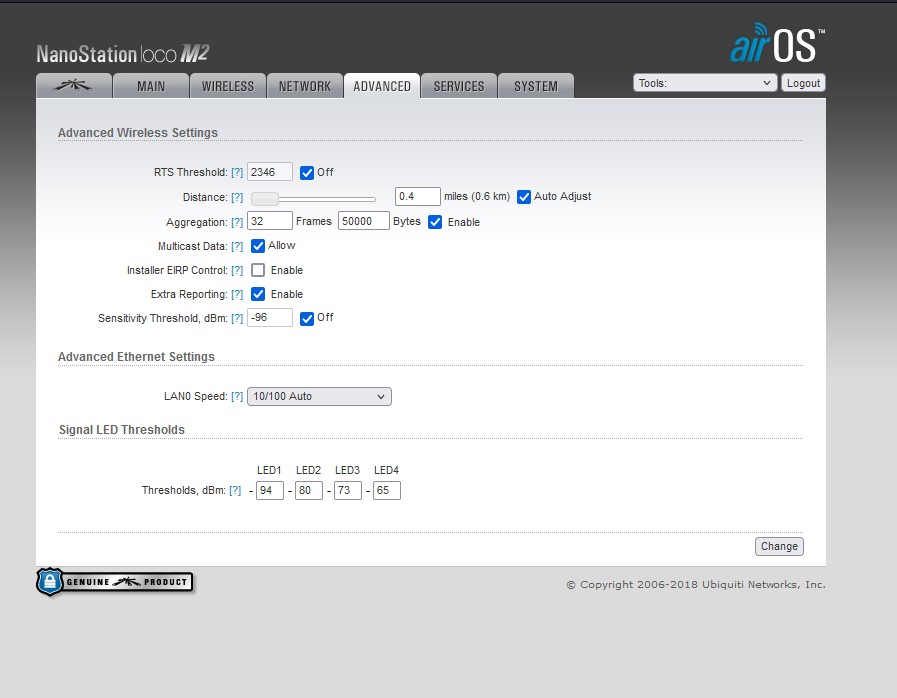
Task: Click the Aggregation Bytes field
Action: pyautogui.click(x=364, y=221)
